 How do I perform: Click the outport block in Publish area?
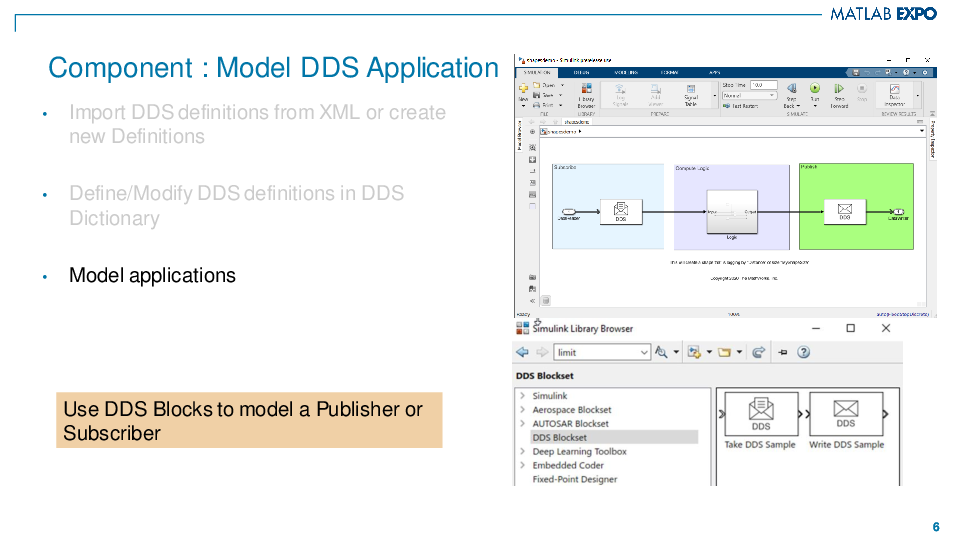897,212
